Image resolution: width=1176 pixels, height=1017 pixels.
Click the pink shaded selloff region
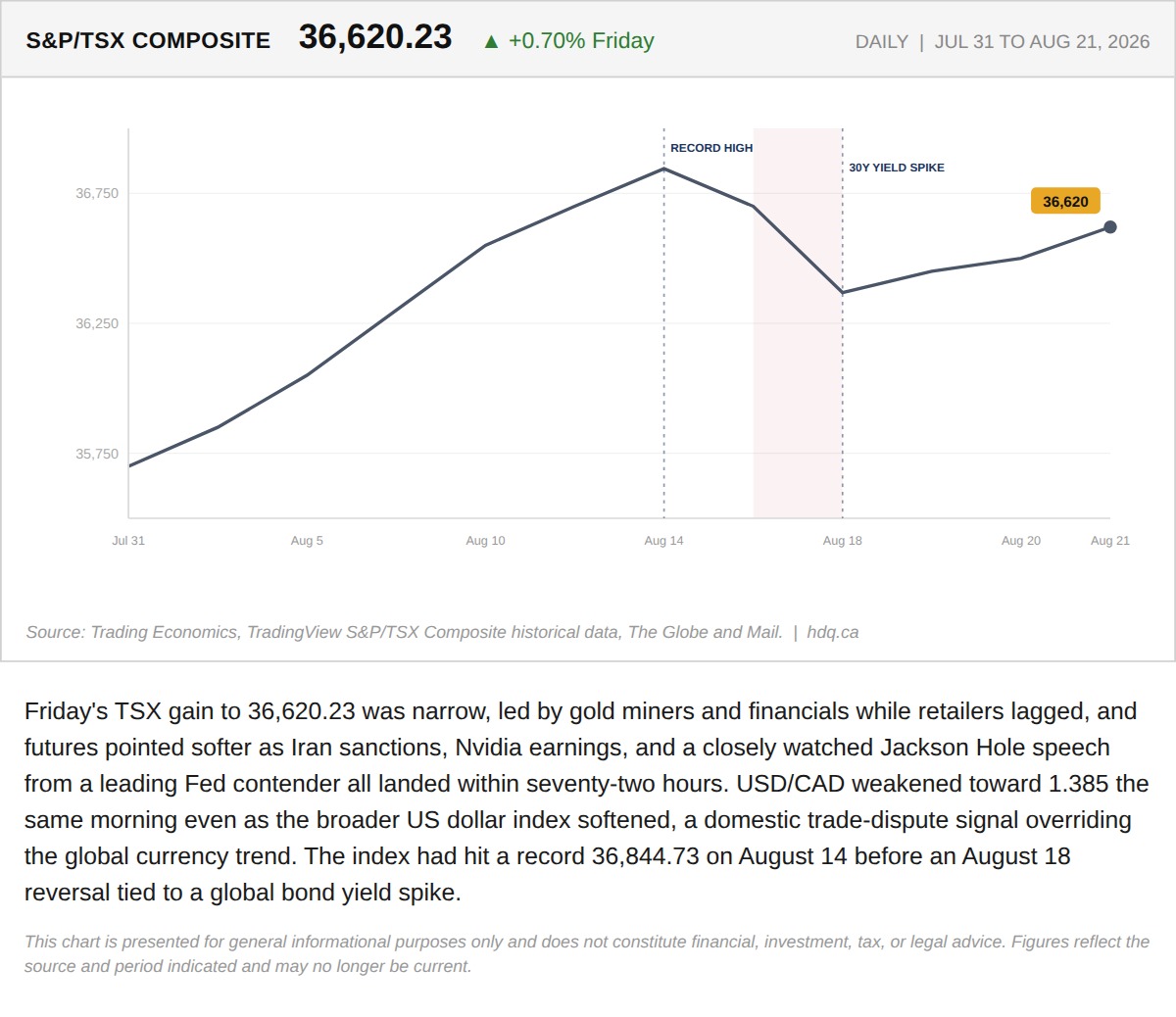coord(798,322)
